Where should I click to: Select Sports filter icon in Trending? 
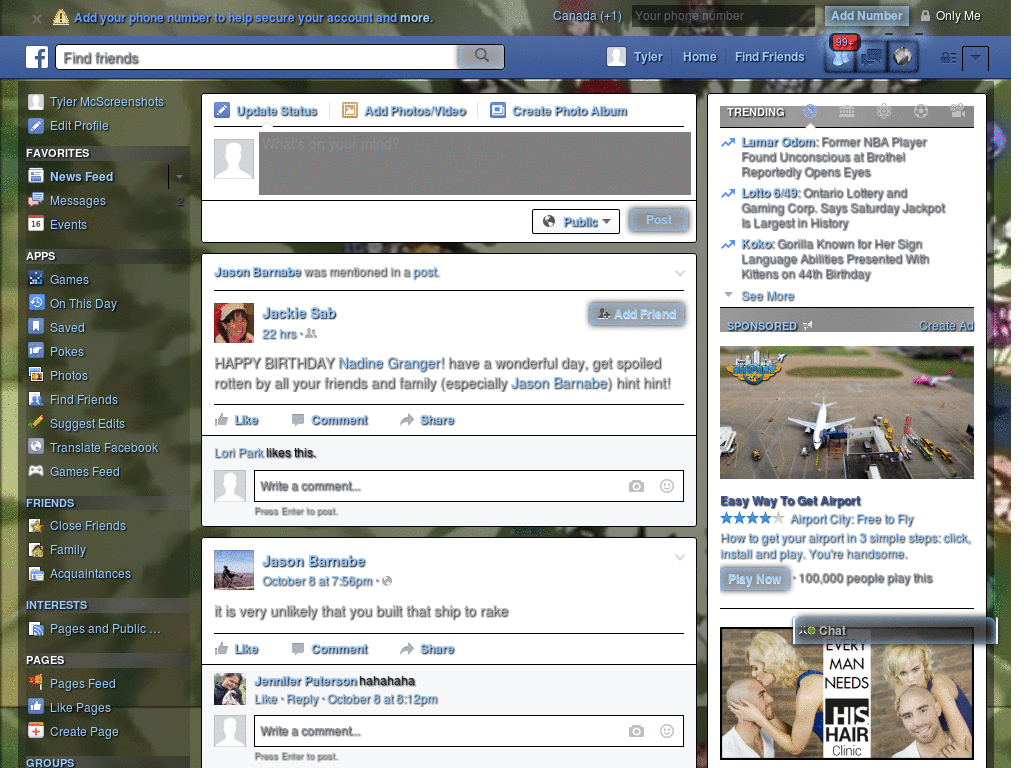(x=921, y=111)
